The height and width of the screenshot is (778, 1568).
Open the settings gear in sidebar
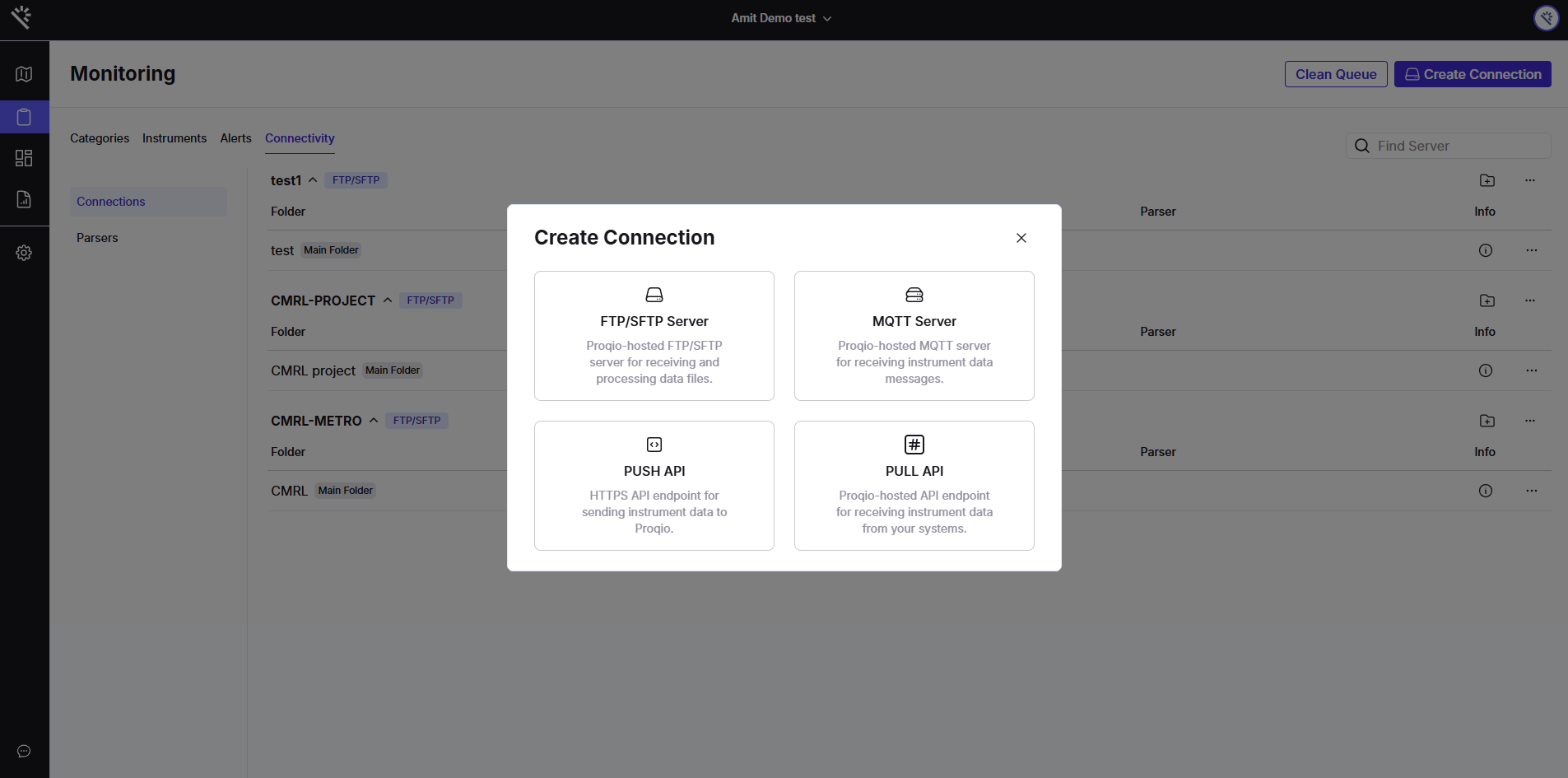tap(24, 253)
